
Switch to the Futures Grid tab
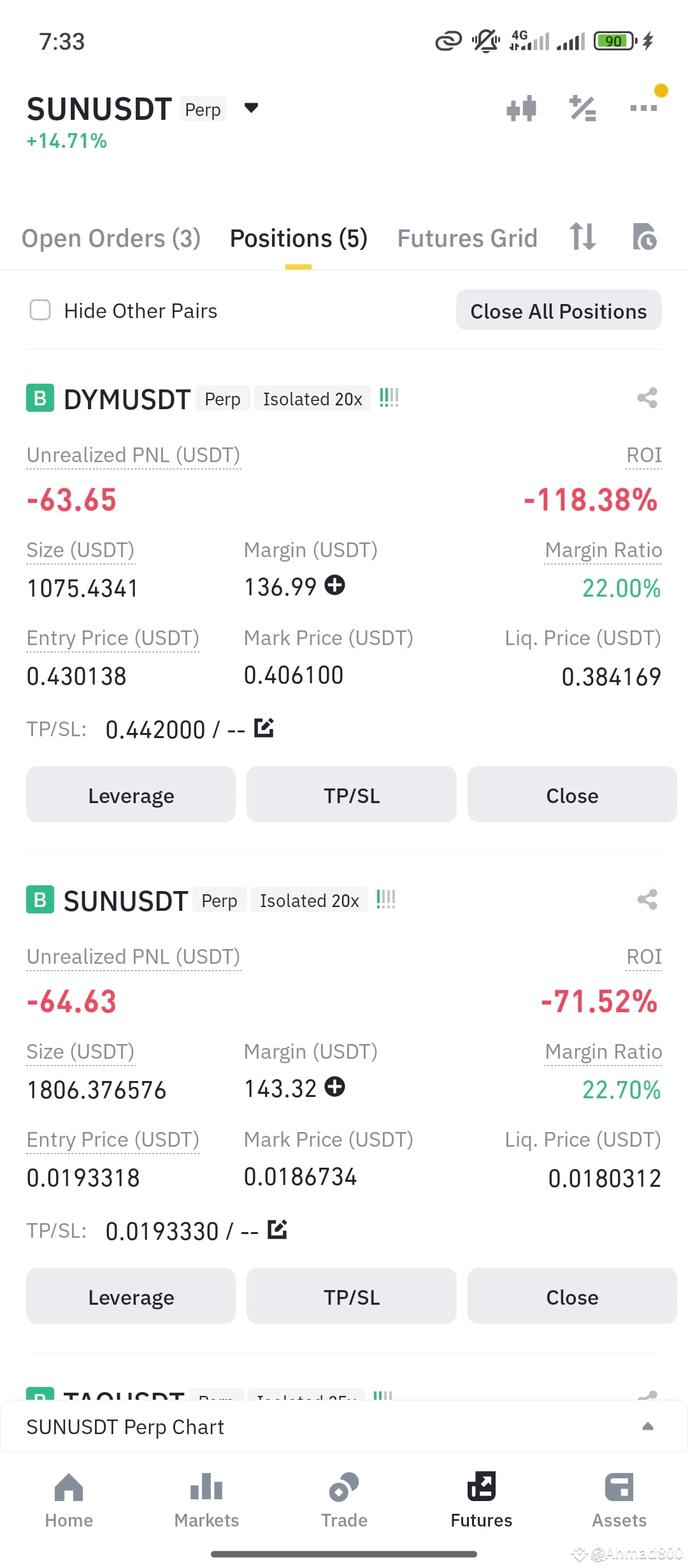pyautogui.click(x=467, y=238)
